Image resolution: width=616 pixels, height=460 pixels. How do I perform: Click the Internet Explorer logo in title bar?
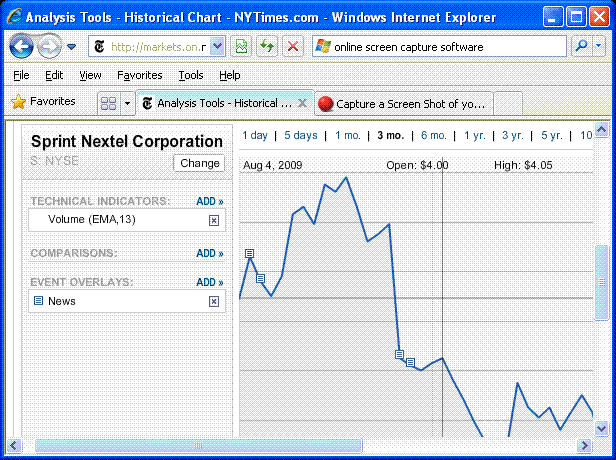14,17
